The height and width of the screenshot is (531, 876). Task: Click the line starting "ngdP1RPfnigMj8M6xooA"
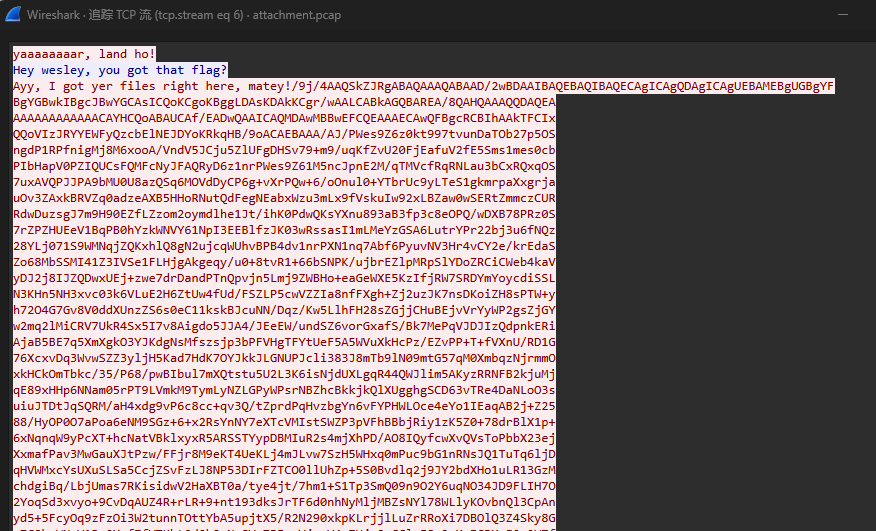[284, 150]
